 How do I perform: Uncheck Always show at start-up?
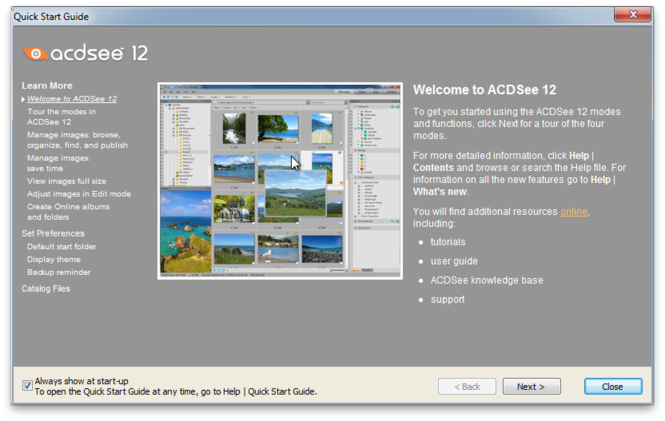pos(27,385)
